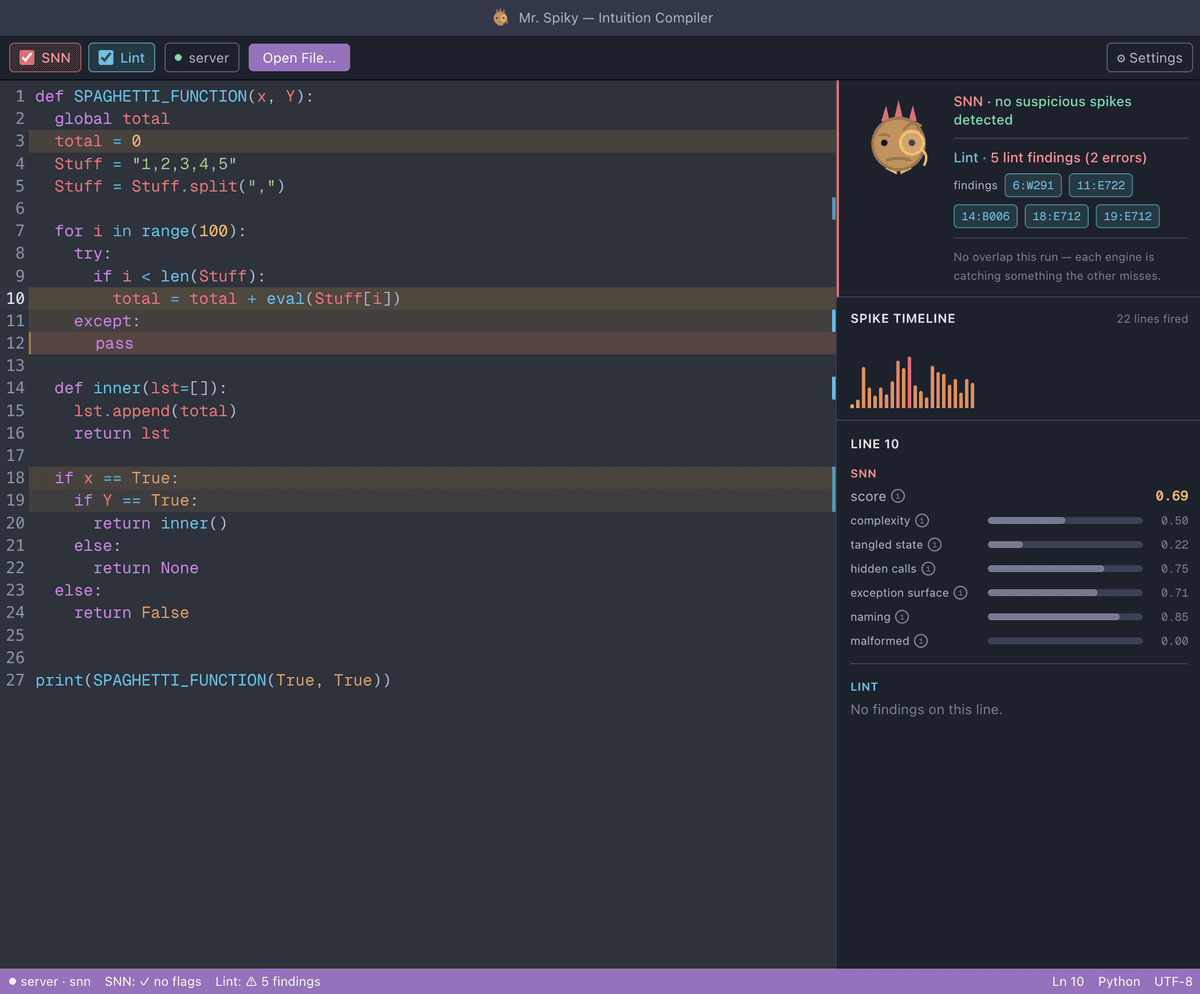Click the hidden calls score bar
Screen dimensions: 1200x994
(1065, 569)
